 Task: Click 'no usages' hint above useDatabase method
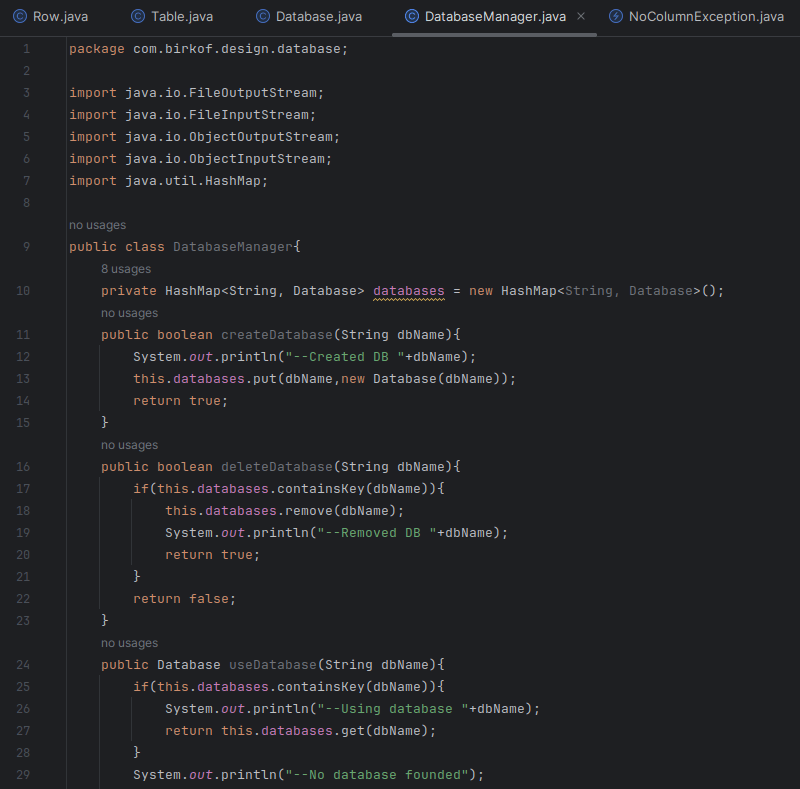tap(130, 643)
